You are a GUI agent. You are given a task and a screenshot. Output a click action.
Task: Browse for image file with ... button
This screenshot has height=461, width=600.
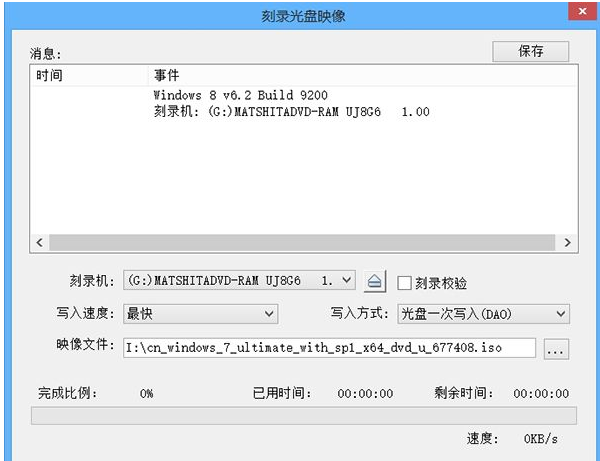click(557, 348)
